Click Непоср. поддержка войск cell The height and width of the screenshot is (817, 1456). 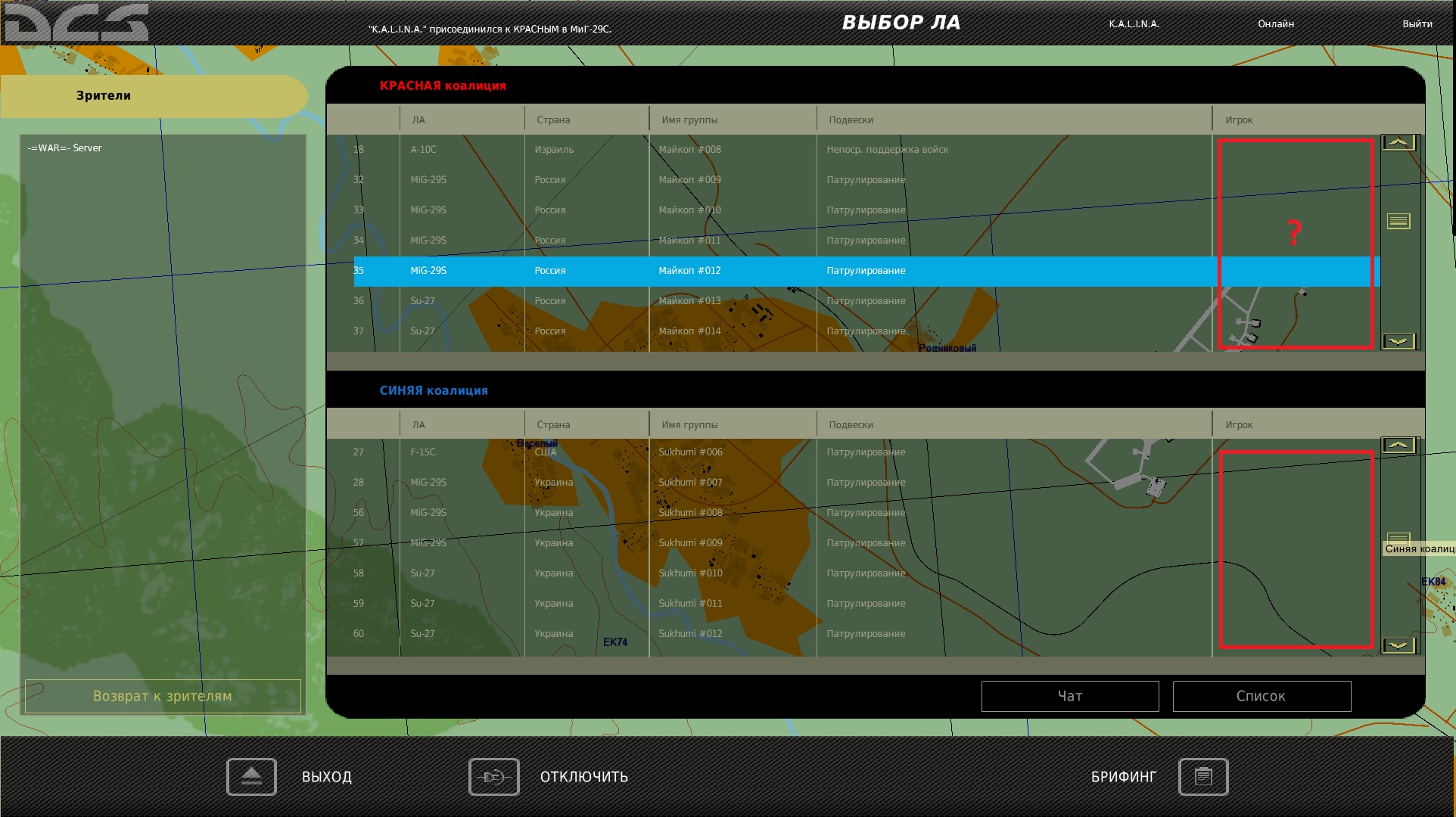[887, 150]
